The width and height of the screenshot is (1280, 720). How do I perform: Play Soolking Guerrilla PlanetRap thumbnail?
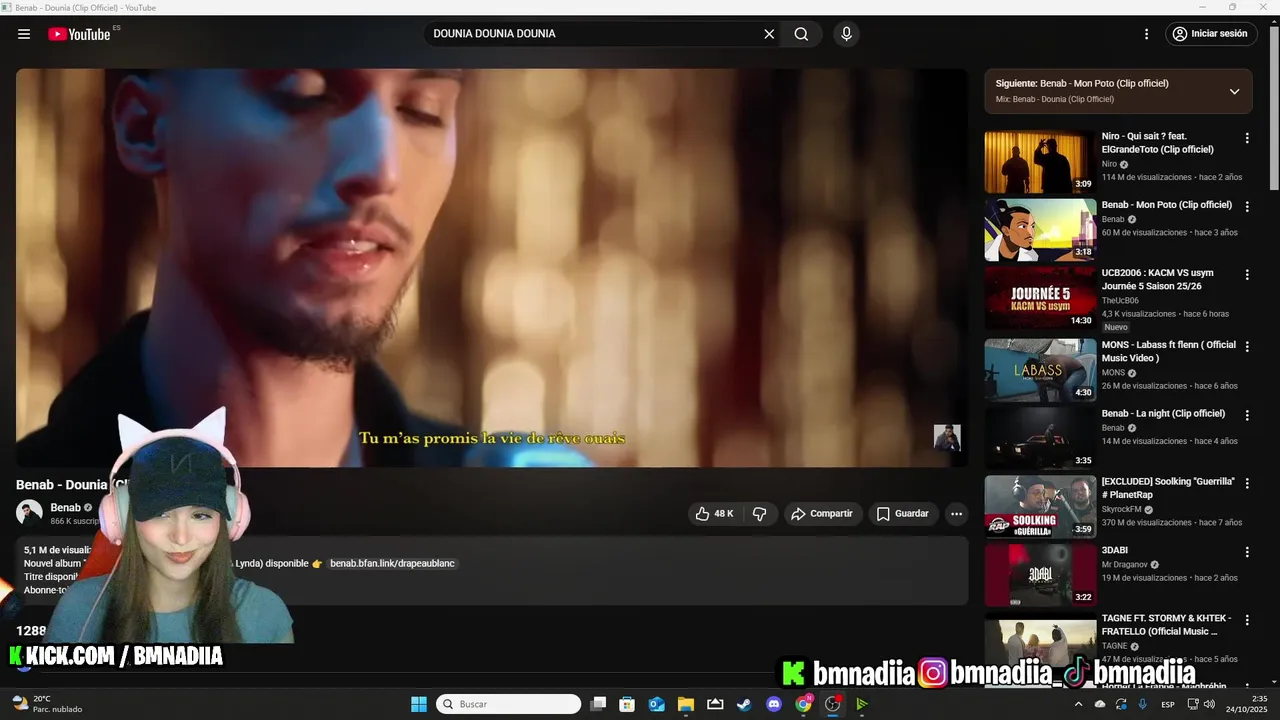click(1040, 506)
